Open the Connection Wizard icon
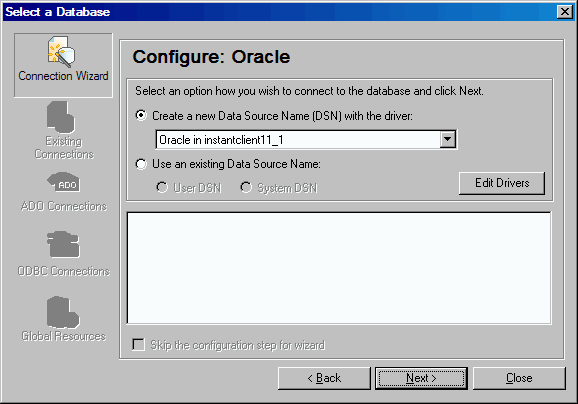The width and height of the screenshot is (578, 404). point(61,52)
